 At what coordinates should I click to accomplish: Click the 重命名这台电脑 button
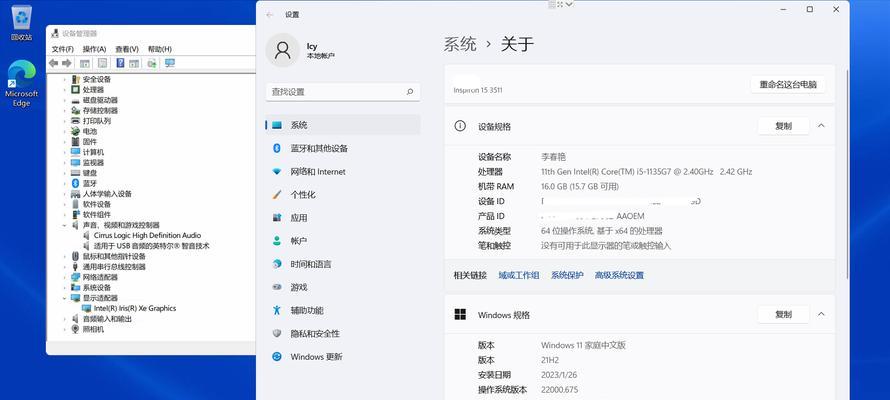coord(788,85)
